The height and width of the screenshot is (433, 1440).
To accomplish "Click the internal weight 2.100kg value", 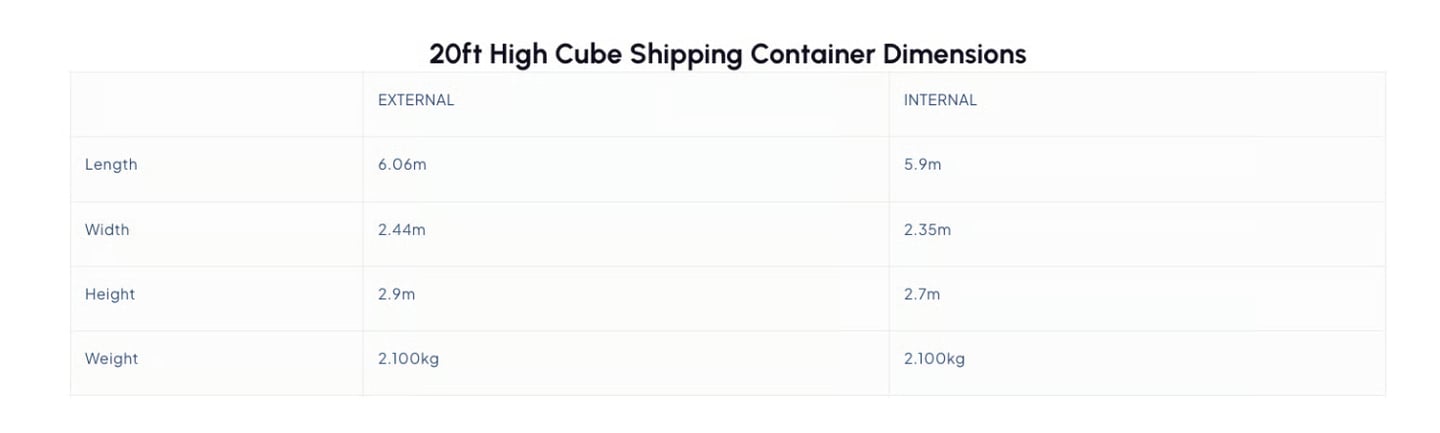I will [934, 358].
